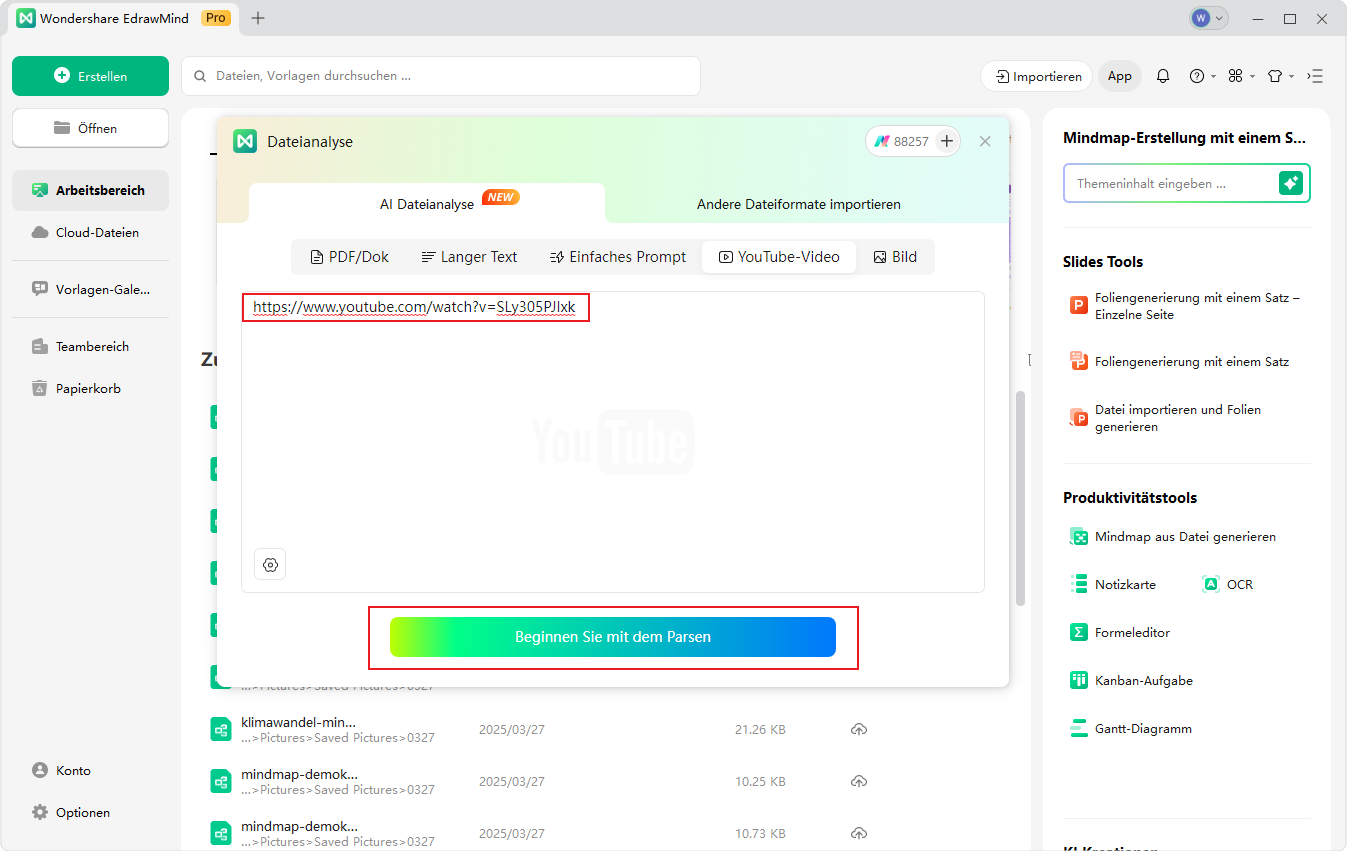Open the notification bell
Image resolution: width=1347 pixels, height=851 pixels.
pos(1163,75)
